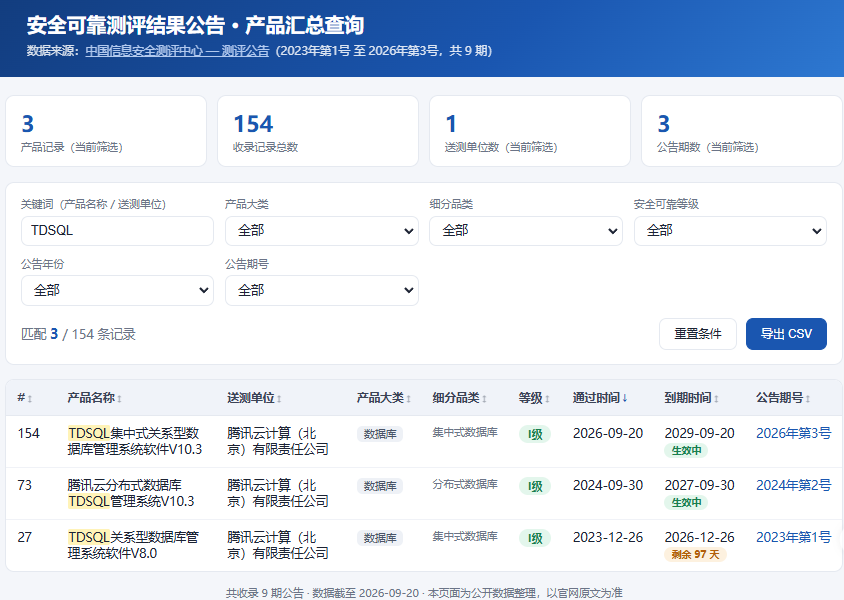Screen dimensions: 844x600
Task: Select product name TDSQL集中式关系型数据库管理系统软件V10.3
Action: click(135, 441)
